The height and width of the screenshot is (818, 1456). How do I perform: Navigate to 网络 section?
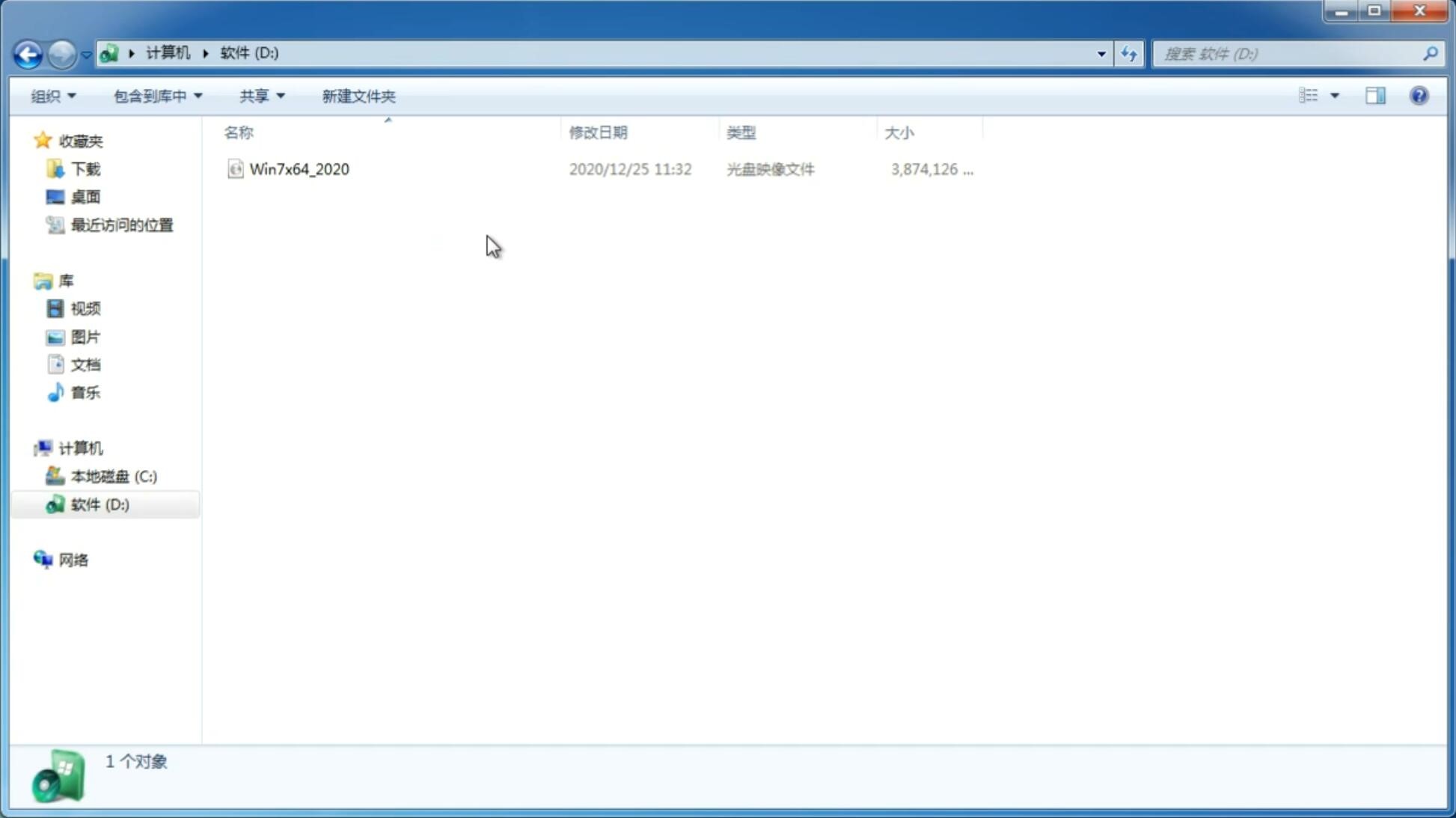(x=73, y=560)
